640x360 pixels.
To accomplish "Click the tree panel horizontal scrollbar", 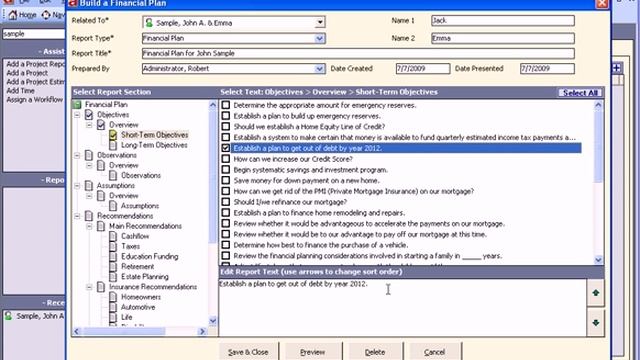I will [139, 331].
